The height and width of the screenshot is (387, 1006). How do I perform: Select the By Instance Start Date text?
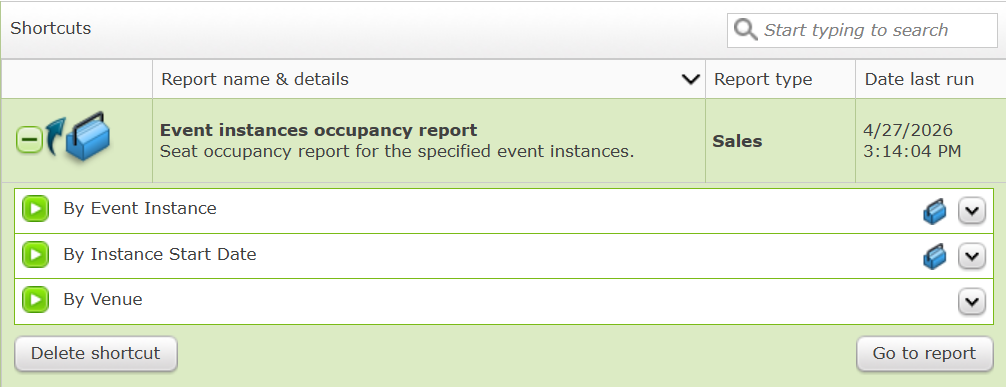[160, 255]
